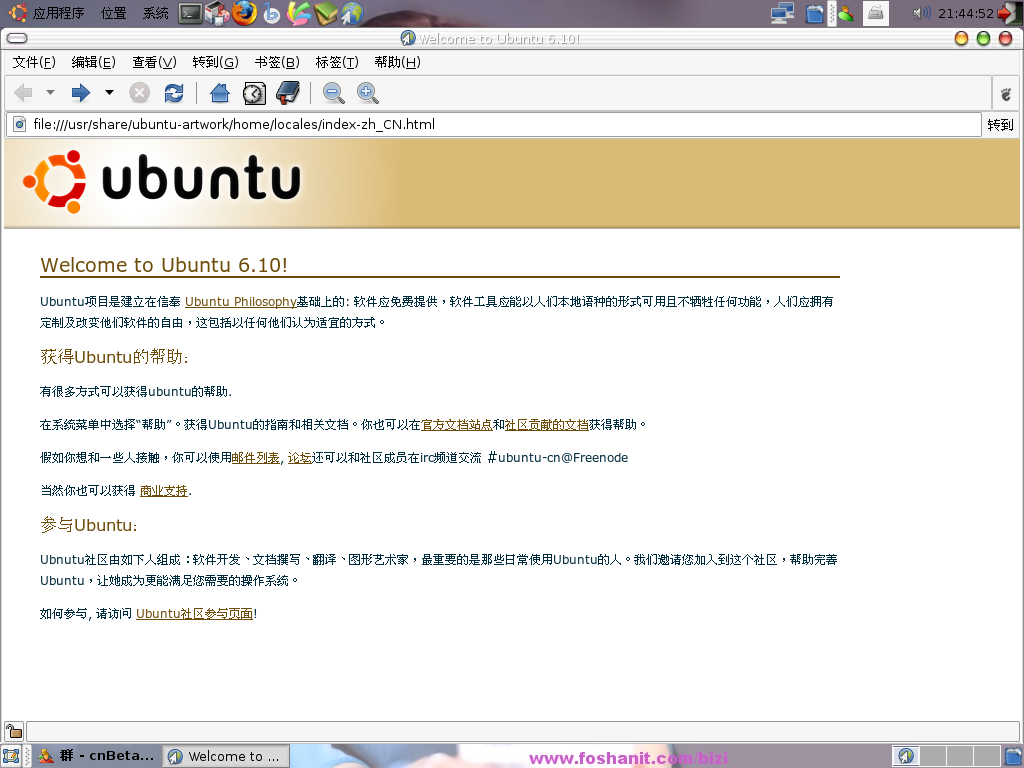Open the 标签(T) menu

(x=337, y=62)
